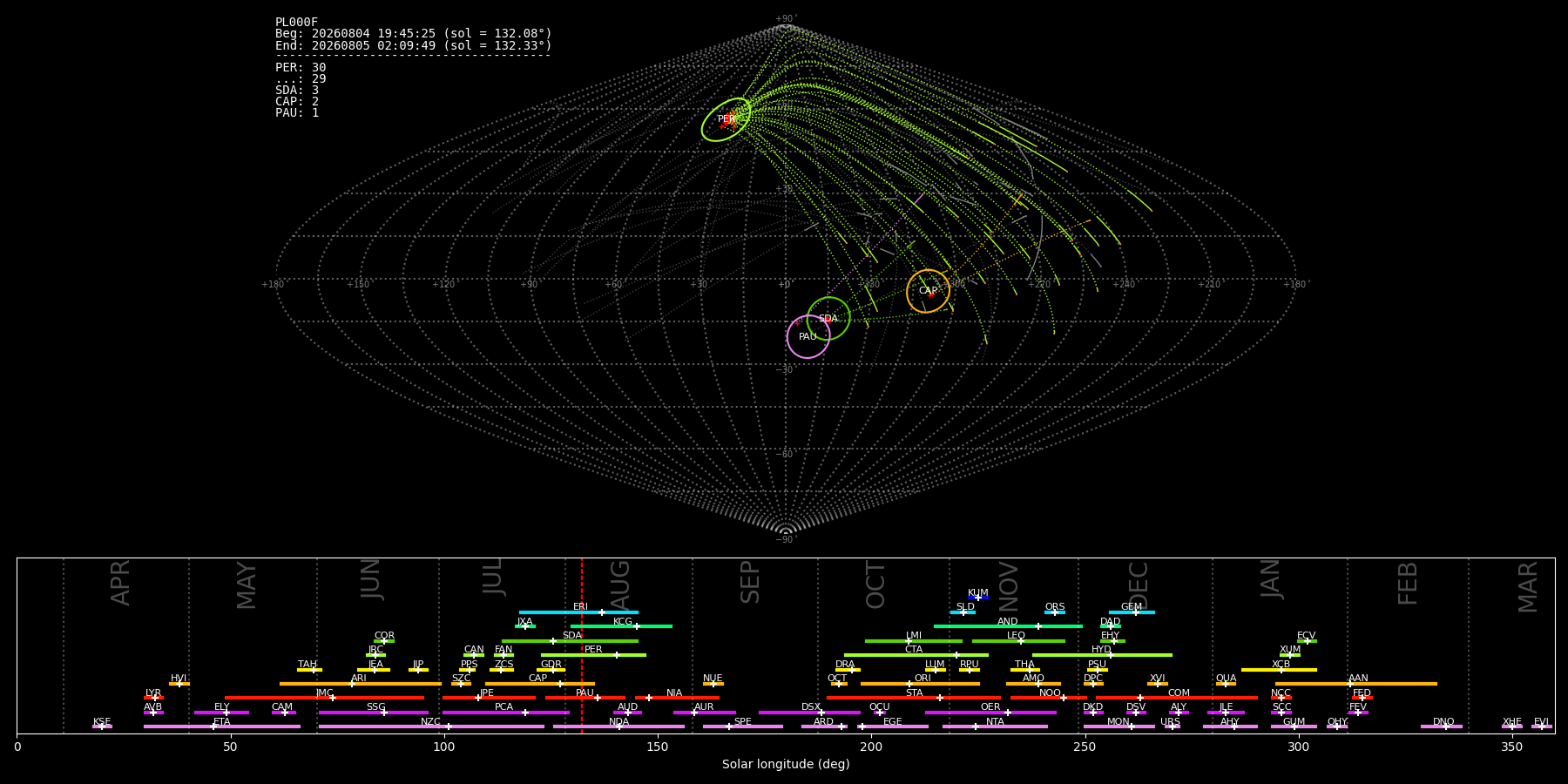Click the 'PL000F' station code text
This screenshot has width=1568, height=784.
click(x=297, y=23)
